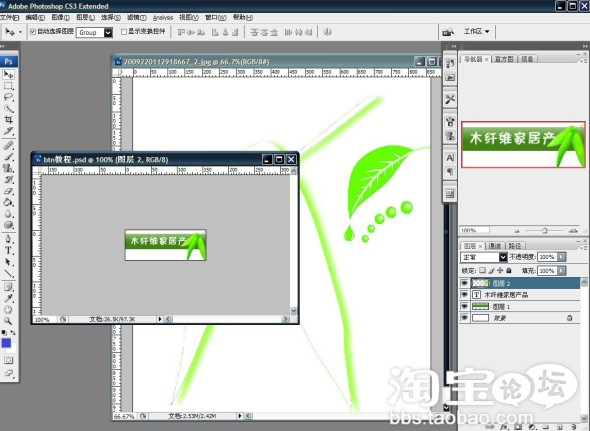The width and height of the screenshot is (590, 431).
Task: Select the Lasso tool
Action: [8, 97]
